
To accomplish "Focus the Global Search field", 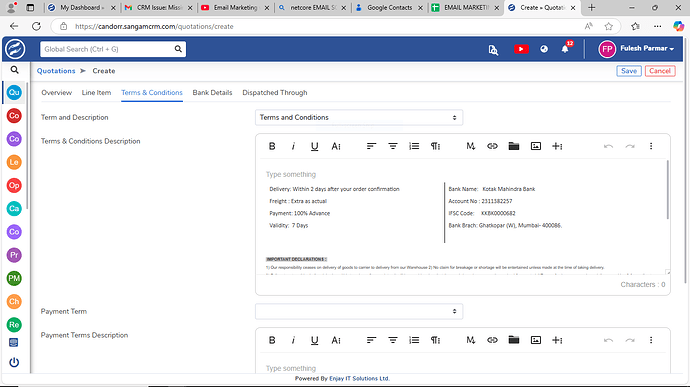I will pos(107,49).
